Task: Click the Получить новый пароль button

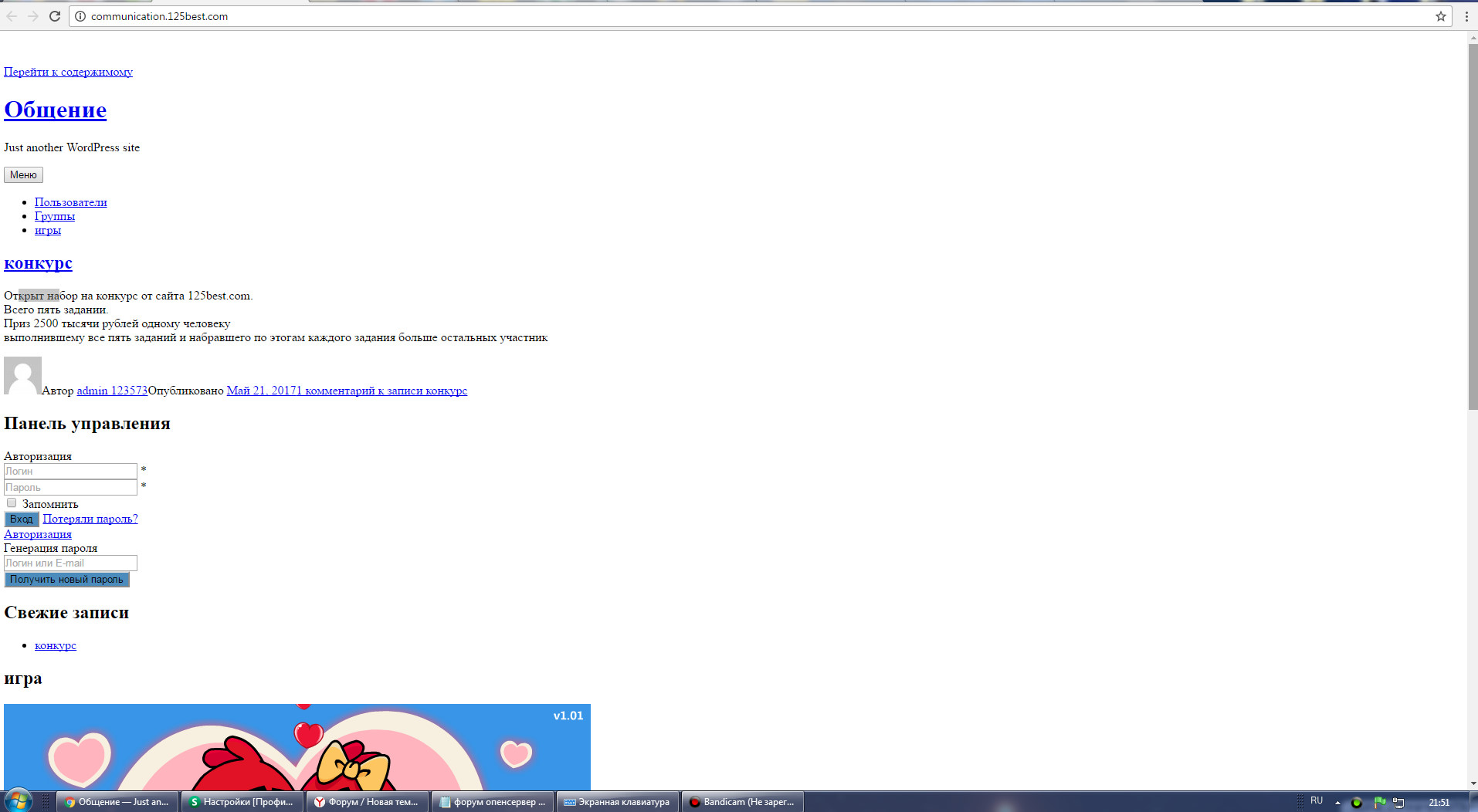Action: pyautogui.click(x=66, y=580)
